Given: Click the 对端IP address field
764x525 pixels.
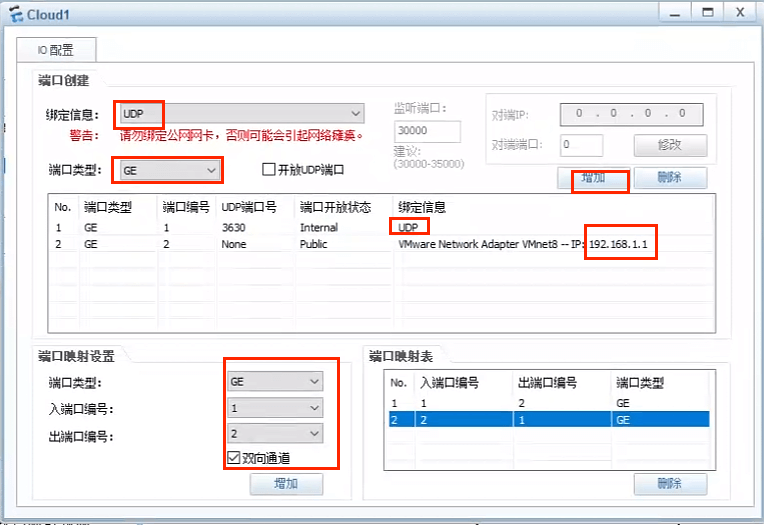Looking at the screenshot, I should [631, 114].
